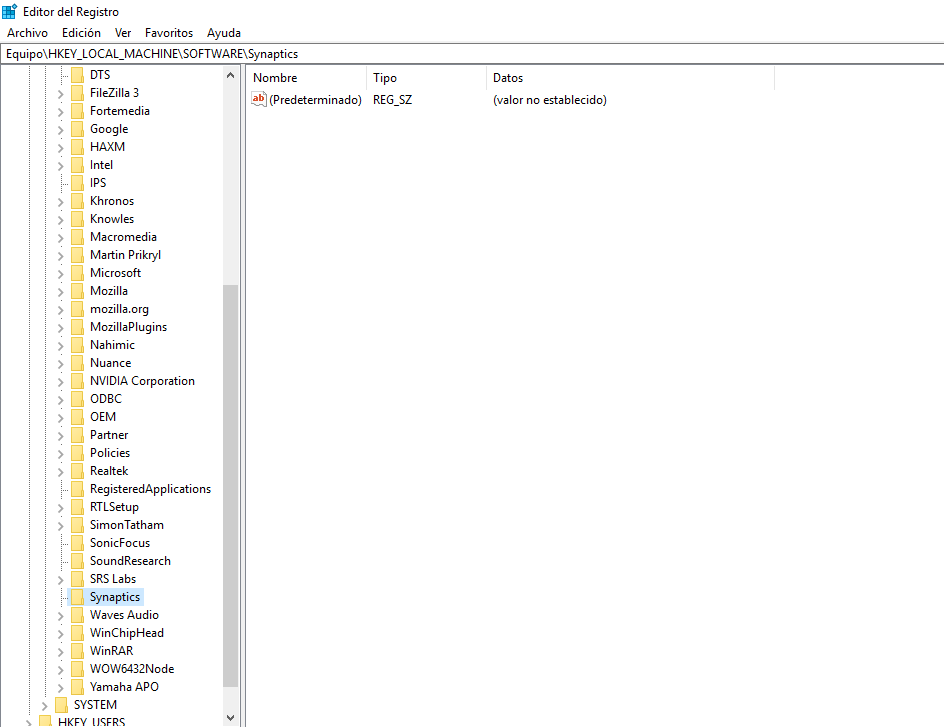Click the Realtek key folder icon
Image resolution: width=944 pixels, height=727 pixels.
coord(77,471)
